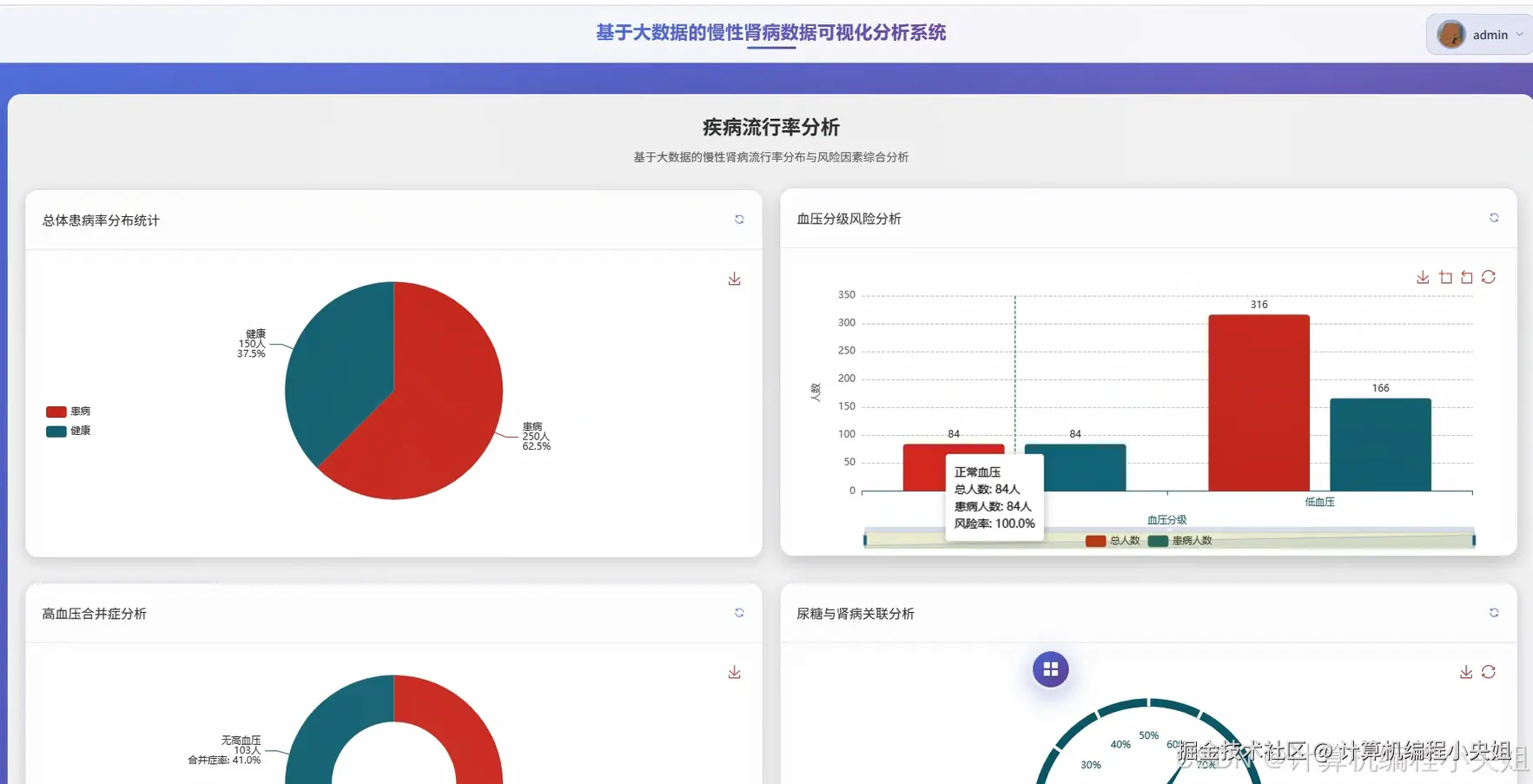This screenshot has height=784, width=1533.
Task: Open the save-as-image icon on blood pressure chart
Action: click(1423, 277)
